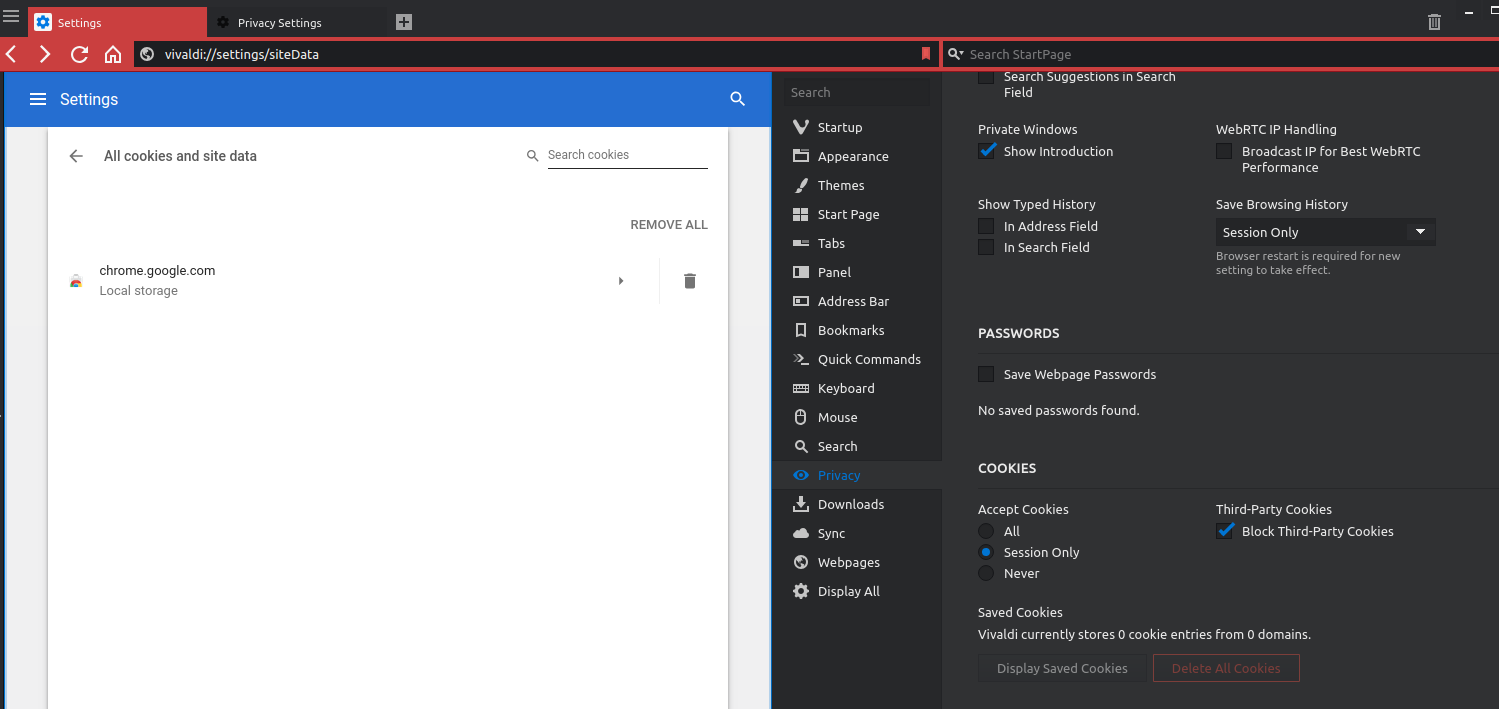Screen dimensions: 1499x709
Task: Reload the current page
Action: click(80, 54)
